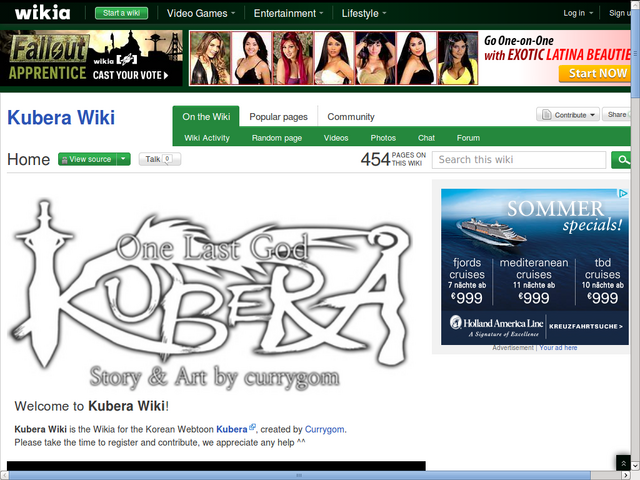Viewport: 640px width, 480px height.
Task: Click the Wikia logo
Action: click(x=42, y=13)
